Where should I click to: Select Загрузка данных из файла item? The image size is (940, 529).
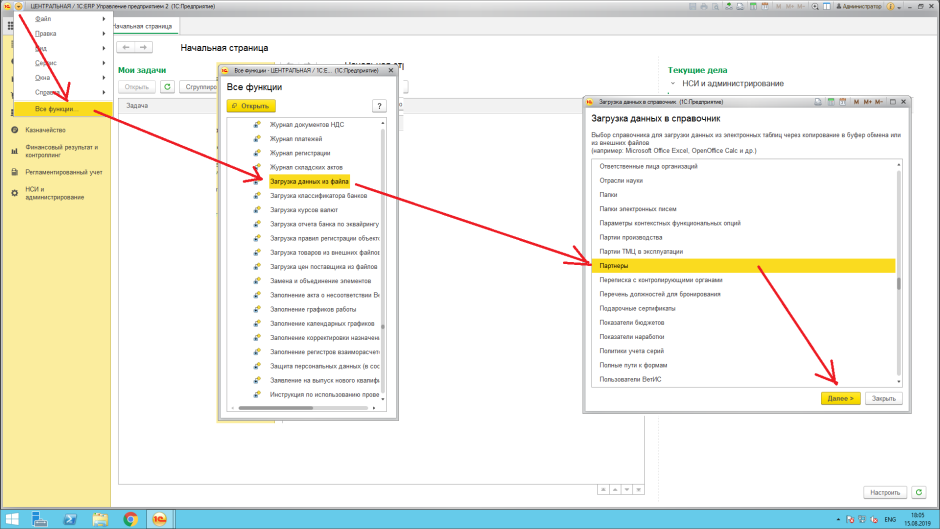[x=309, y=181]
